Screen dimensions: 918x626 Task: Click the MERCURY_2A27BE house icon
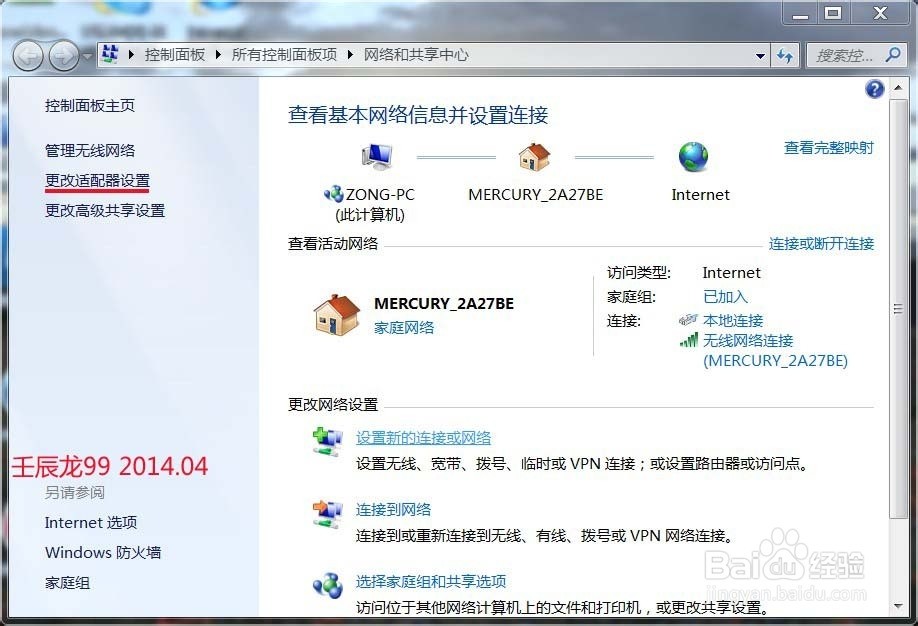point(534,156)
